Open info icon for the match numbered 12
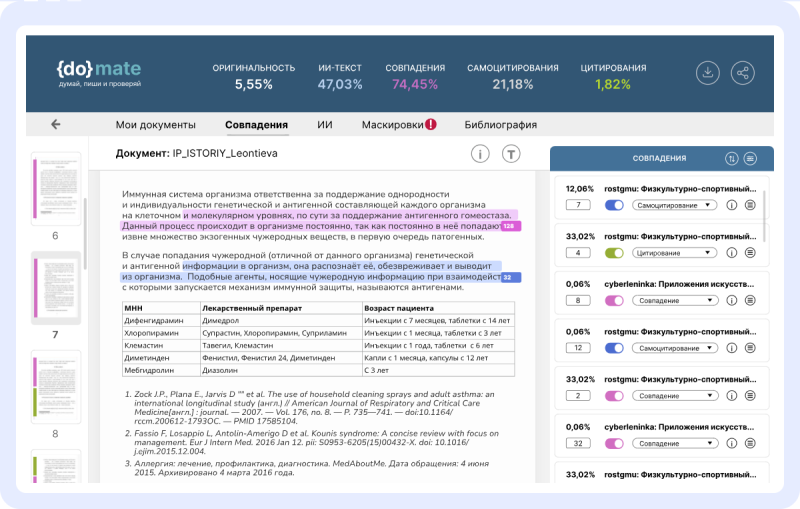The width and height of the screenshot is (800, 509). 732,348
